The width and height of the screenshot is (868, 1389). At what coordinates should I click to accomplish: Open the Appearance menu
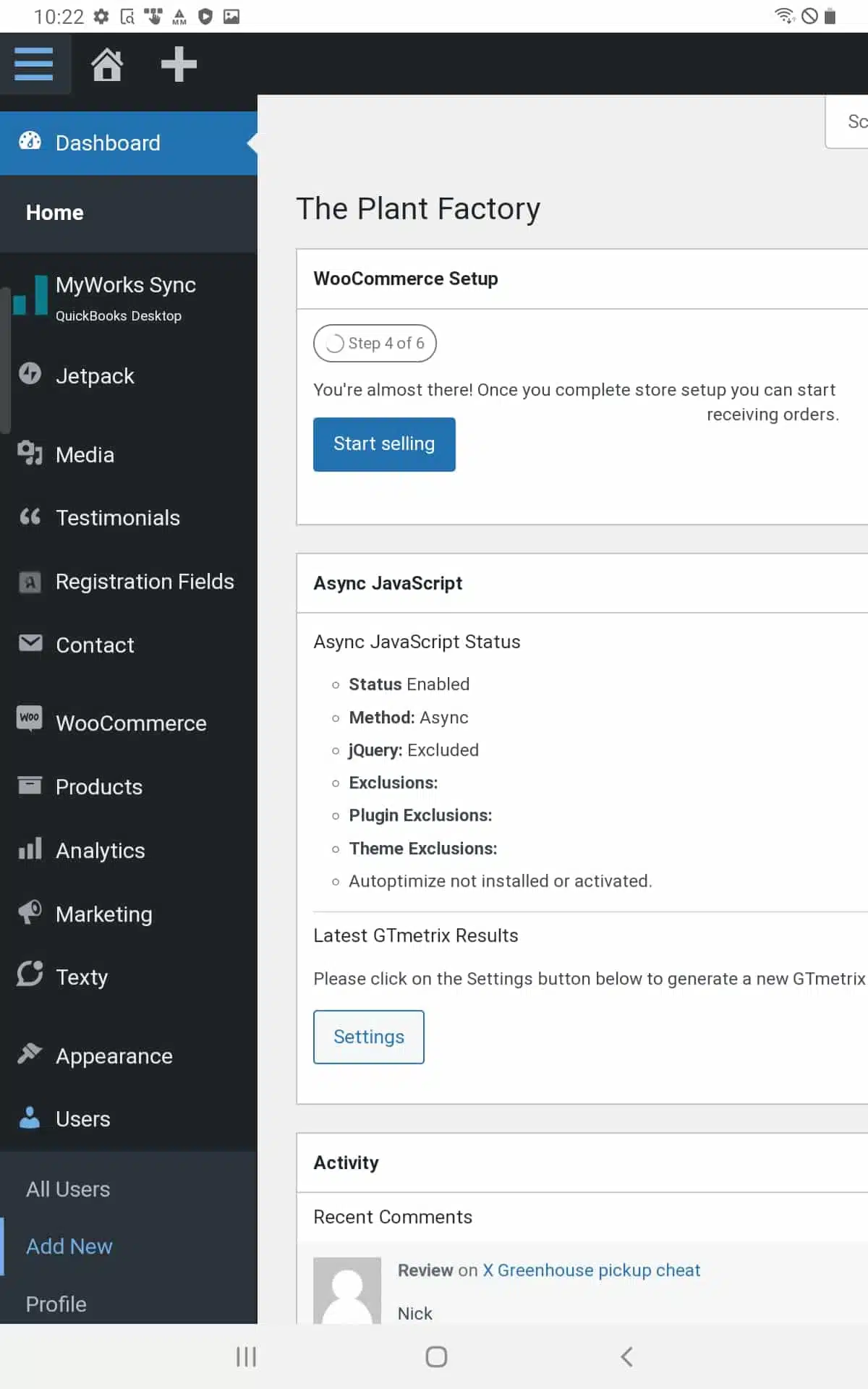(x=114, y=1056)
